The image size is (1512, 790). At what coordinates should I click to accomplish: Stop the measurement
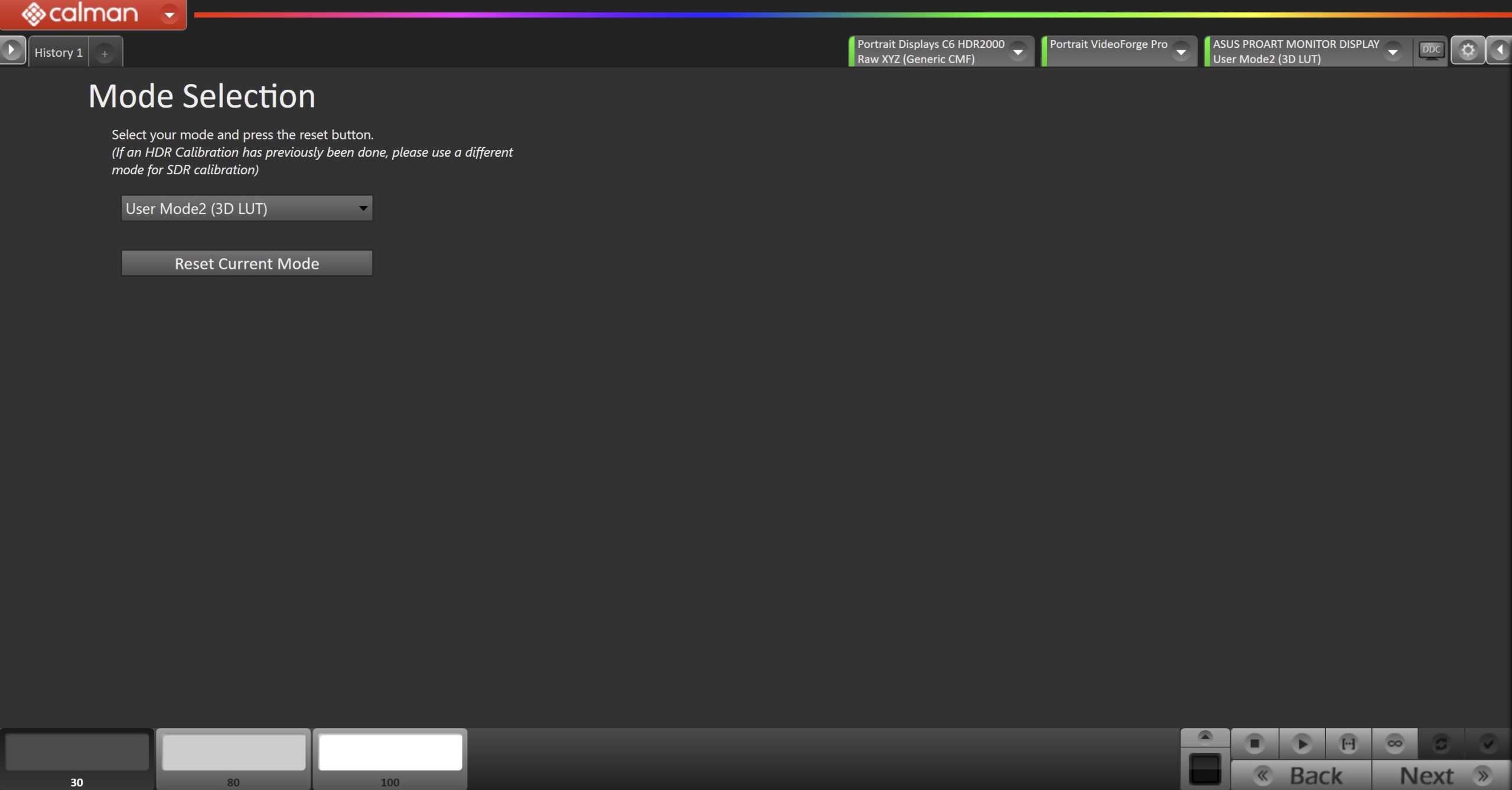point(1254,743)
